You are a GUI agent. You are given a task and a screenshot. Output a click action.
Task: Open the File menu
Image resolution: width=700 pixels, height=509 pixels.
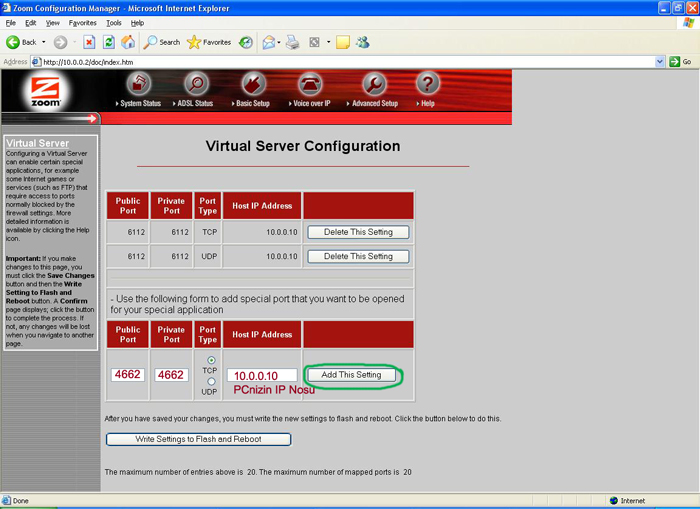click(x=11, y=23)
